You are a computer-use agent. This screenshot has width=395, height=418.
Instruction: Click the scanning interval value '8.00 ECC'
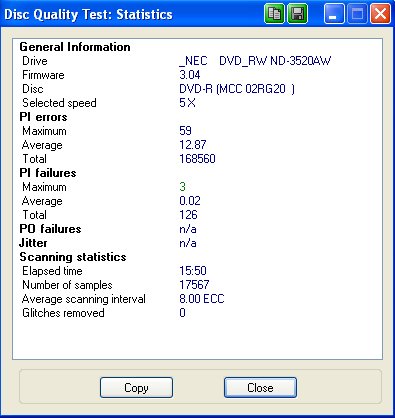point(202,299)
